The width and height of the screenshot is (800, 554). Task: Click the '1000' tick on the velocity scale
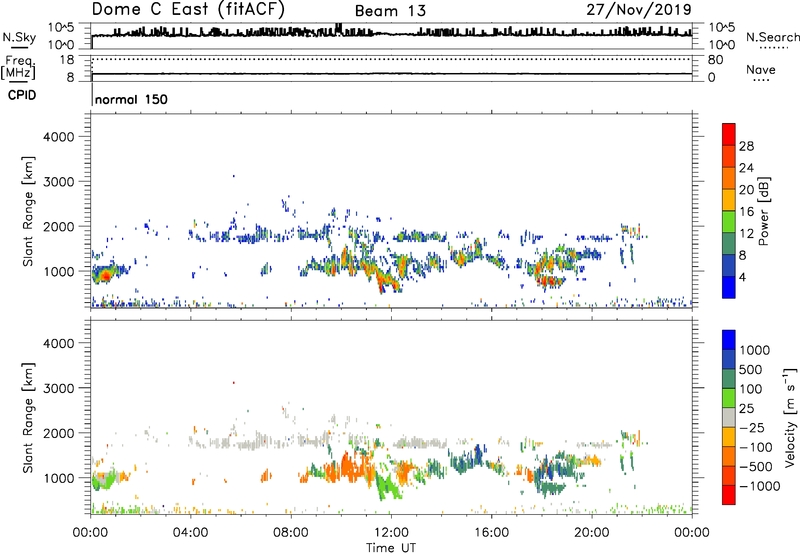tap(755, 350)
